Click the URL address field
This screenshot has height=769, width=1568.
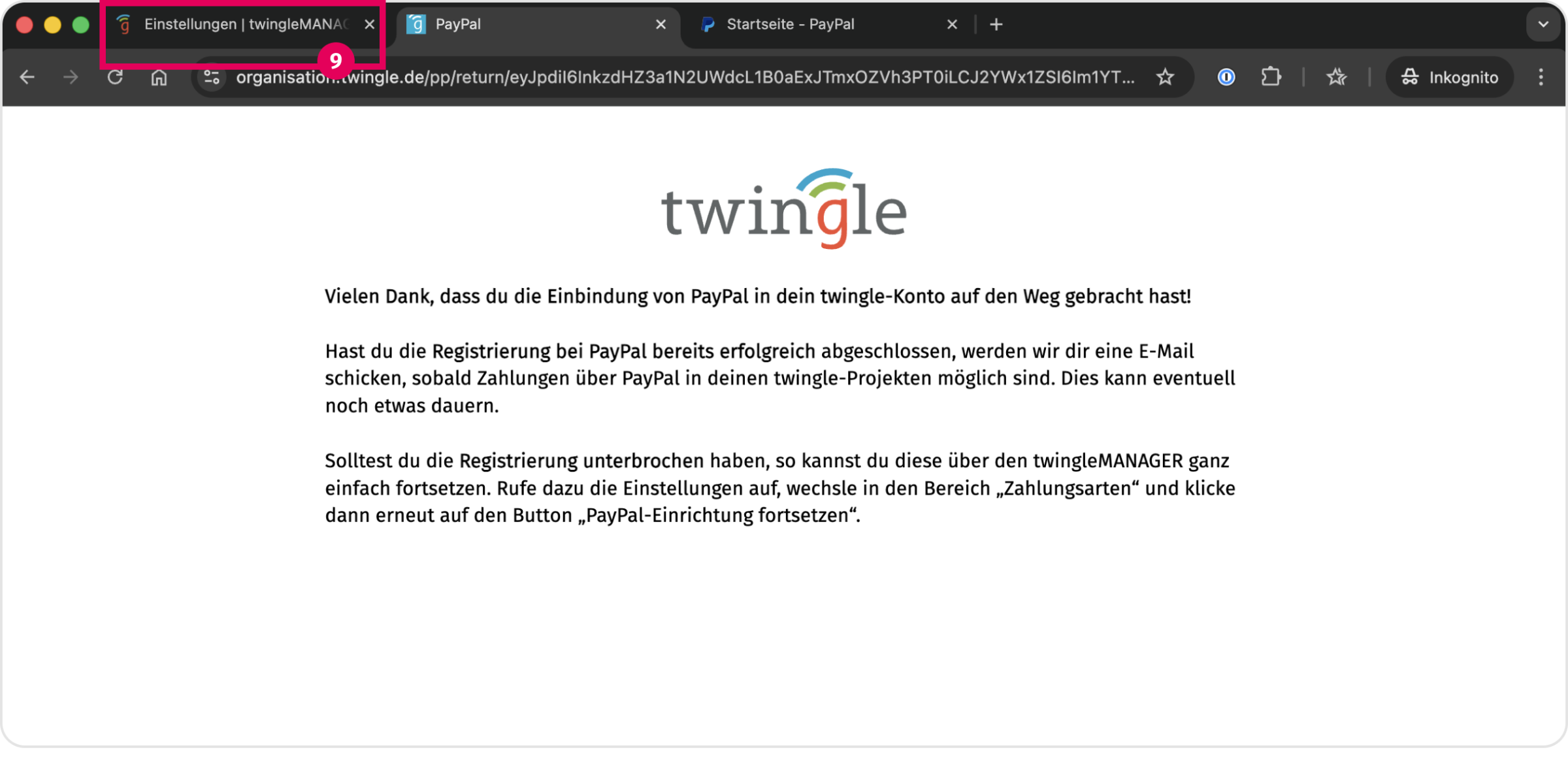coord(686,78)
